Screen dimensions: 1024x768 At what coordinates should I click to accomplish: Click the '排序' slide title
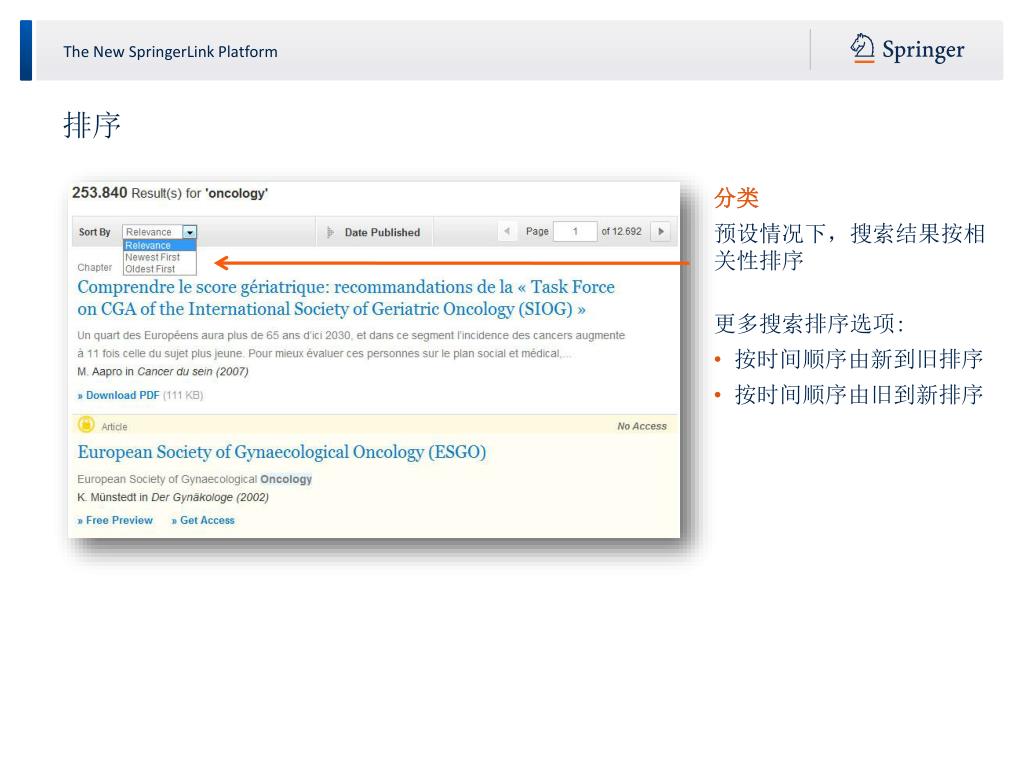pyautogui.click(x=92, y=125)
